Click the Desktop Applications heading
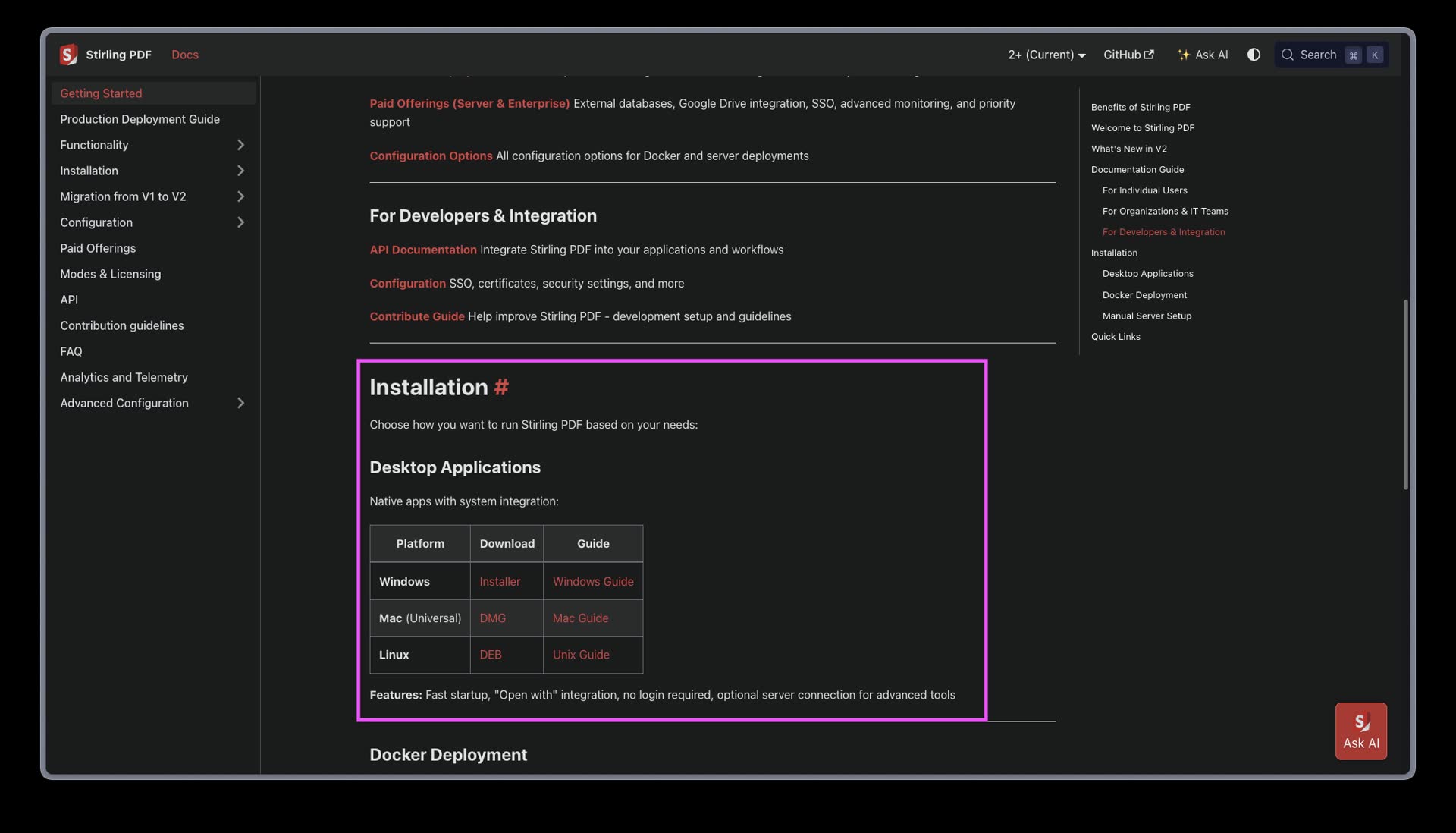Screen dimensions: 1456x833 click(455, 467)
